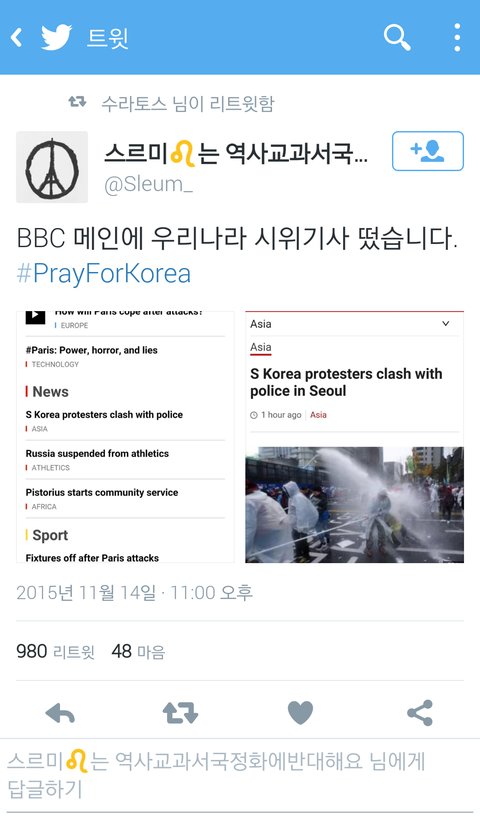Open the 980 리트윗 list
This screenshot has height=820, width=480.
click(55, 652)
